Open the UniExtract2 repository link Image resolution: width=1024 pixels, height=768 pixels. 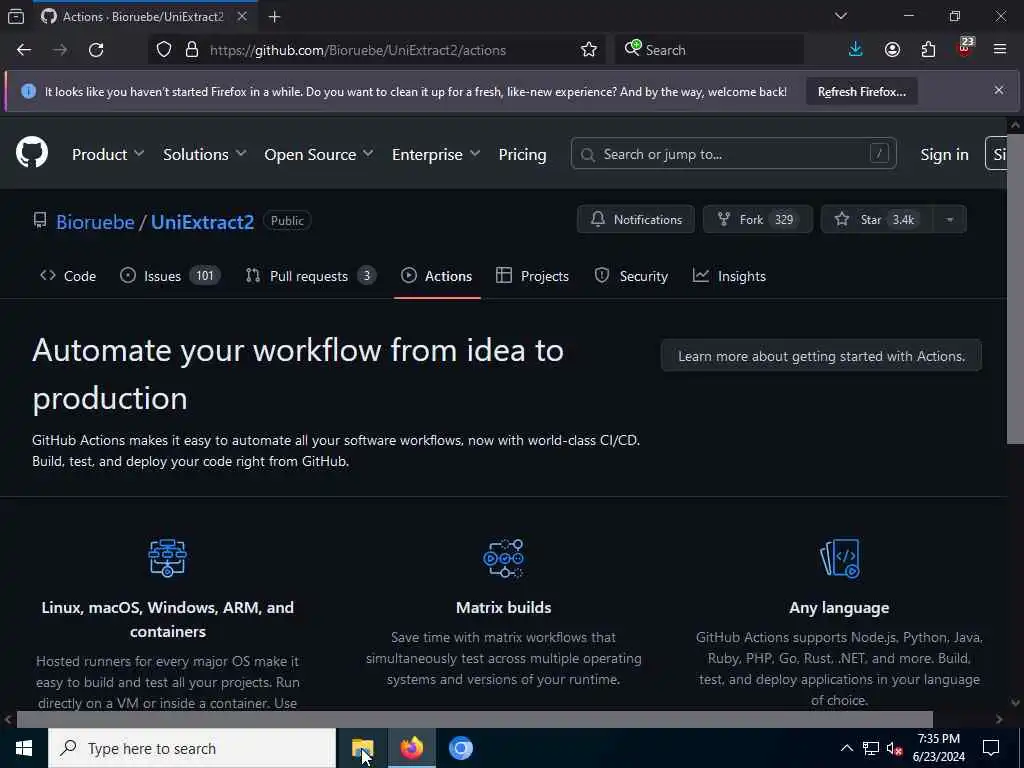pyautogui.click(x=202, y=221)
